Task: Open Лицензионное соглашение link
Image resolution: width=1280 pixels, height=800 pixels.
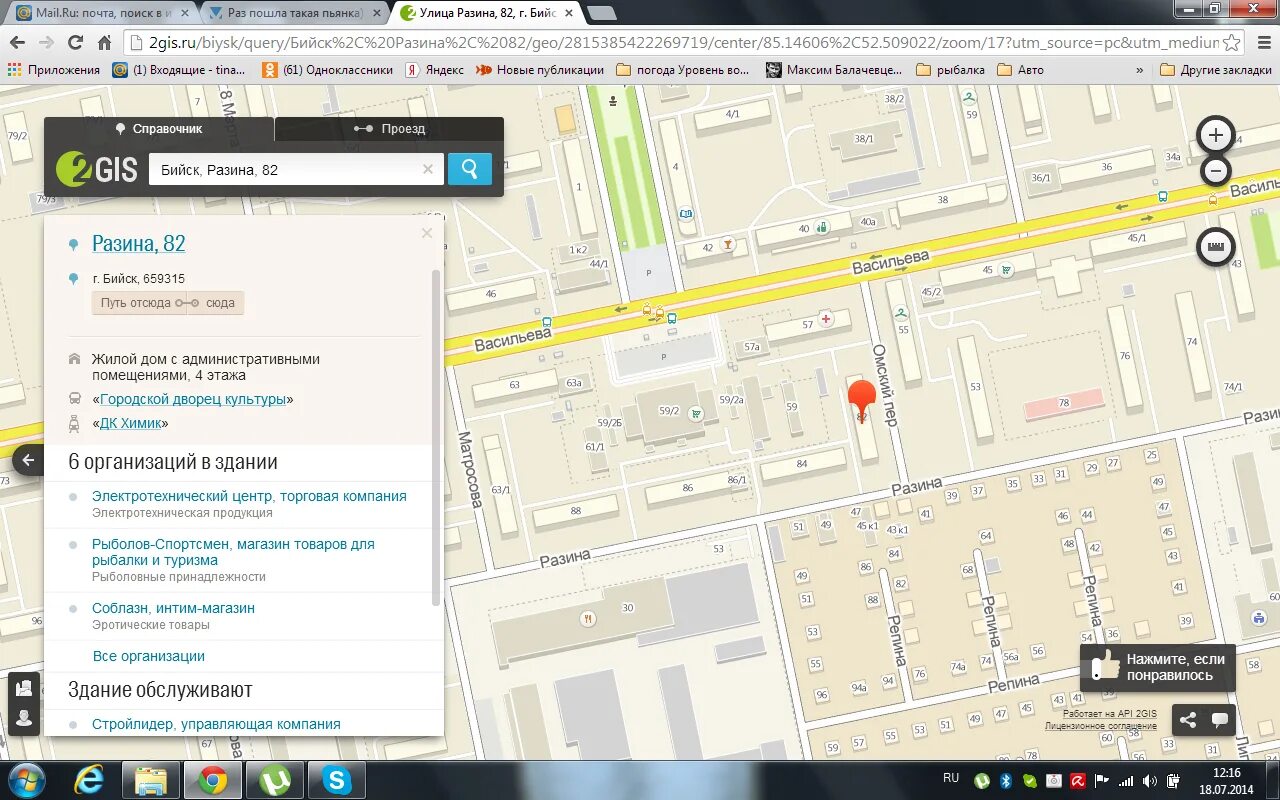Action: (x=1101, y=726)
